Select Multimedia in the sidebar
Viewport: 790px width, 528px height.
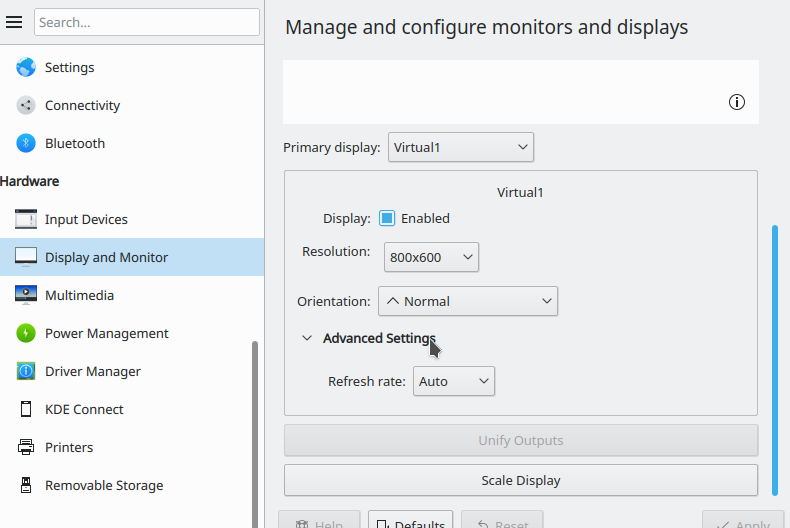[80, 295]
